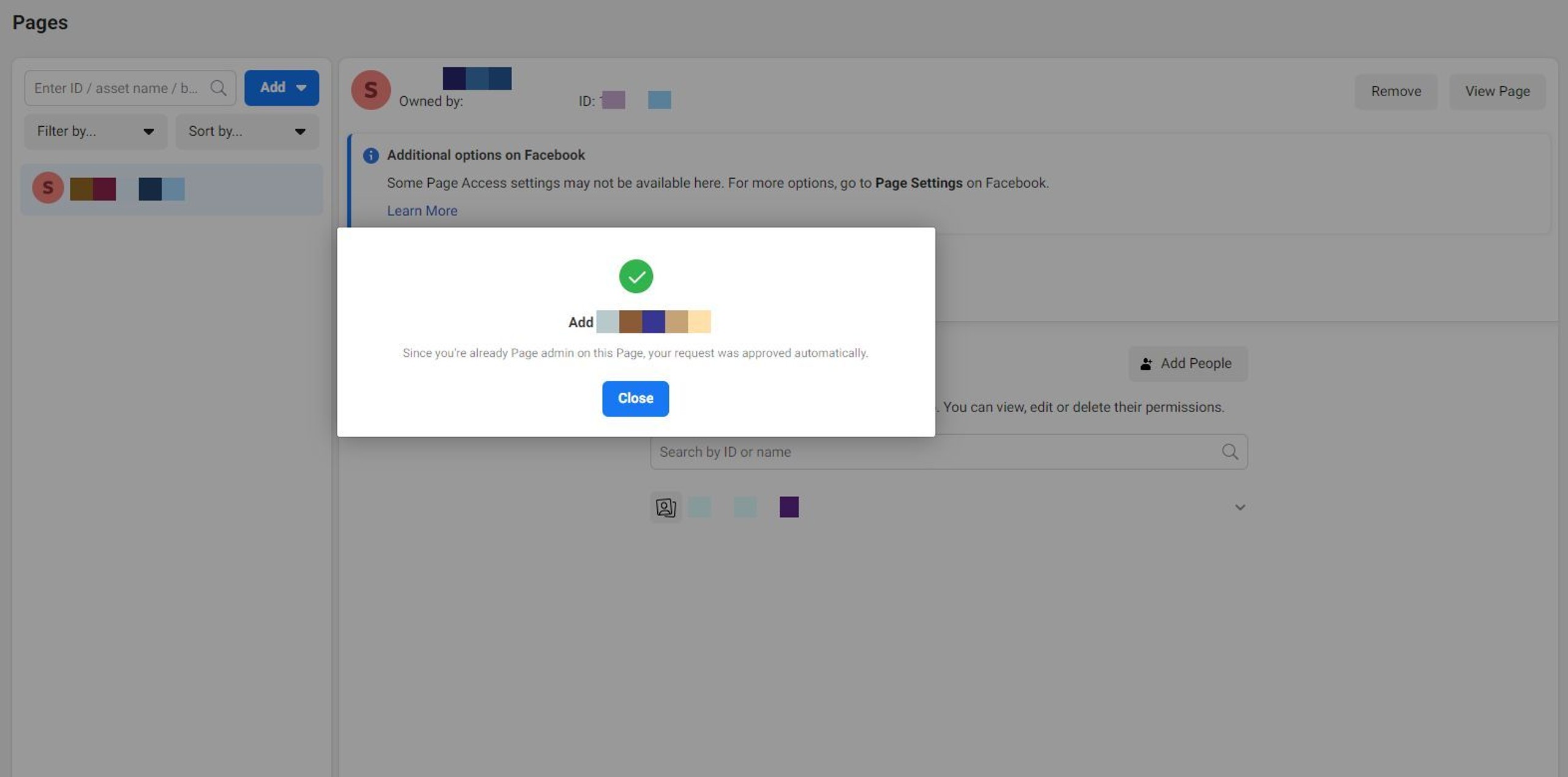The image size is (1568, 777).
Task: Click the Remove button
Action: pos(1395,91)
